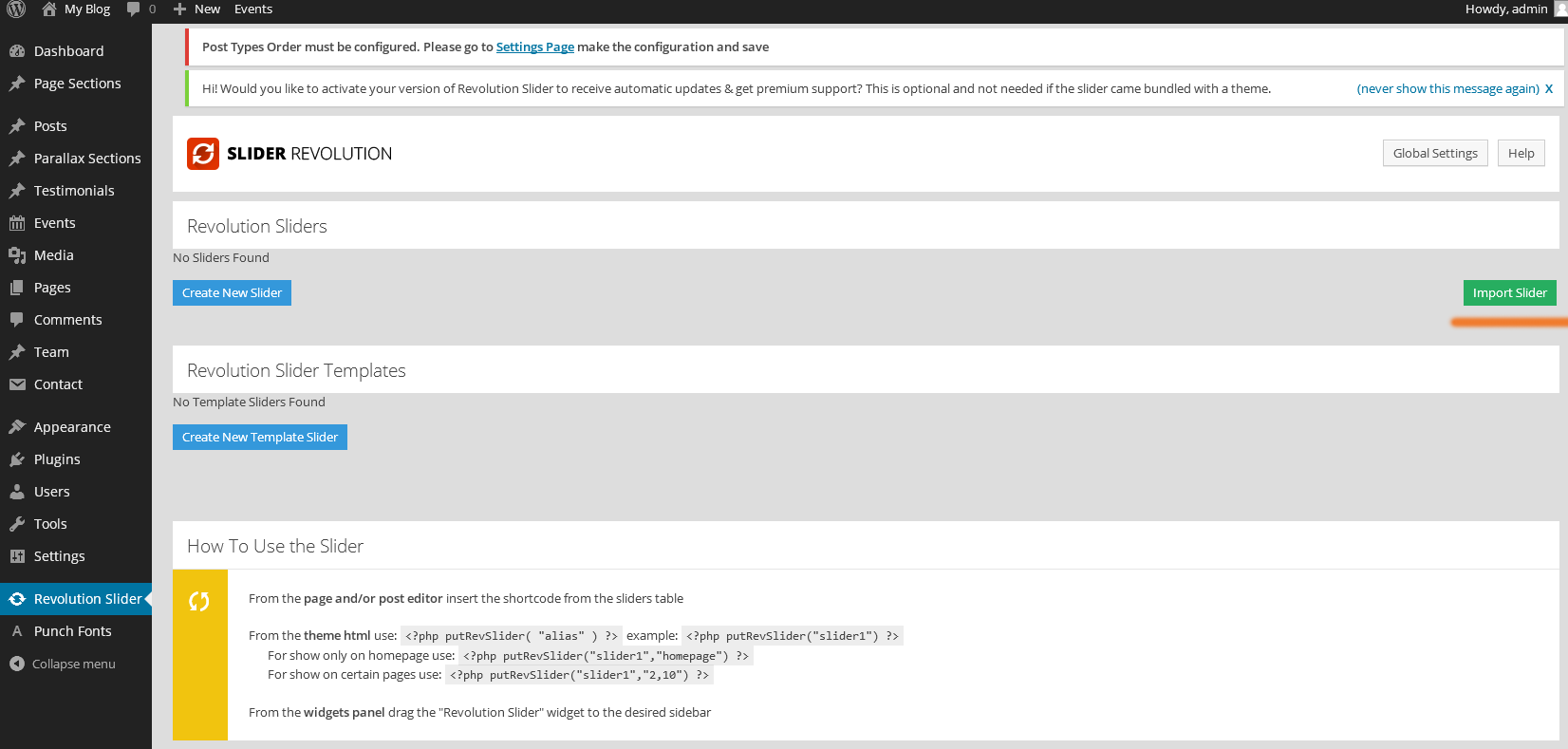Click the Events calendar icon in sidebar
The height and width of the screenshot is (749, 1568).
(x=17, y=223)
